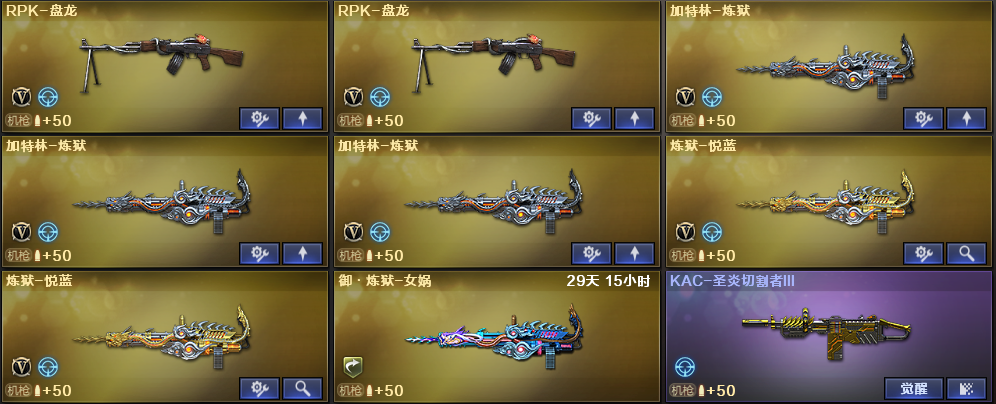Click the 御·炼狱-女娲 weapon title
This screenshot has height=404, width=996.
(x=385, y=281)
